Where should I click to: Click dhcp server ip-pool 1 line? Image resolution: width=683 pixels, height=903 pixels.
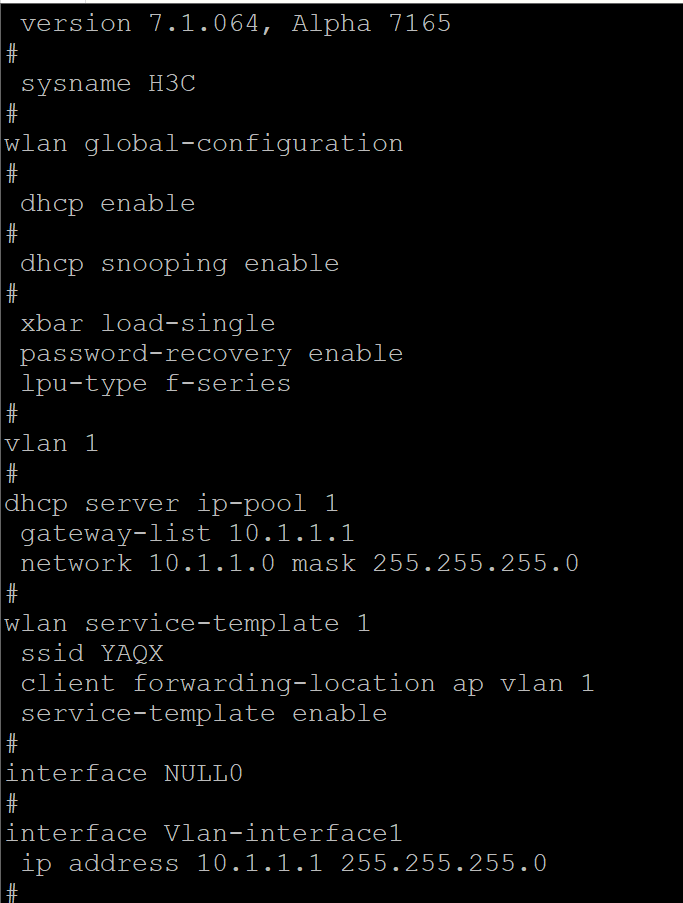[x=172, y=503]
